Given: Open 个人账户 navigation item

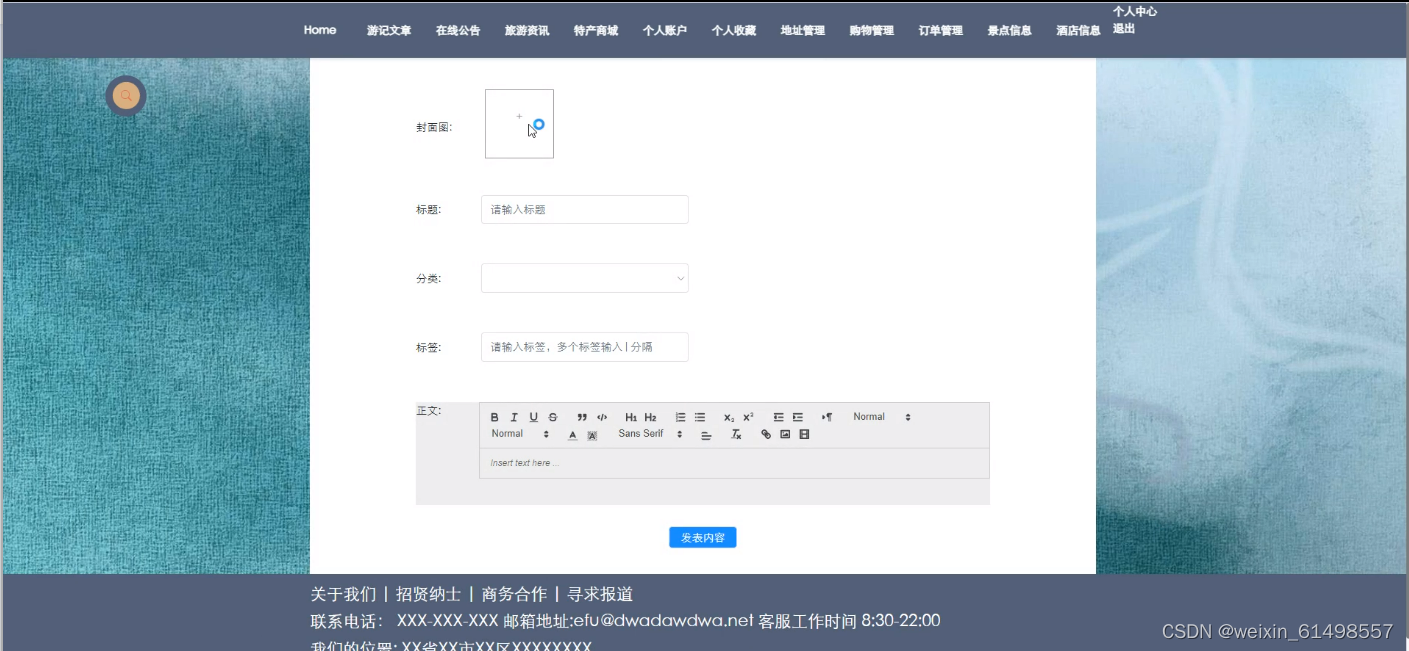Looking at the screenshot, I should (x=665, y=31).
